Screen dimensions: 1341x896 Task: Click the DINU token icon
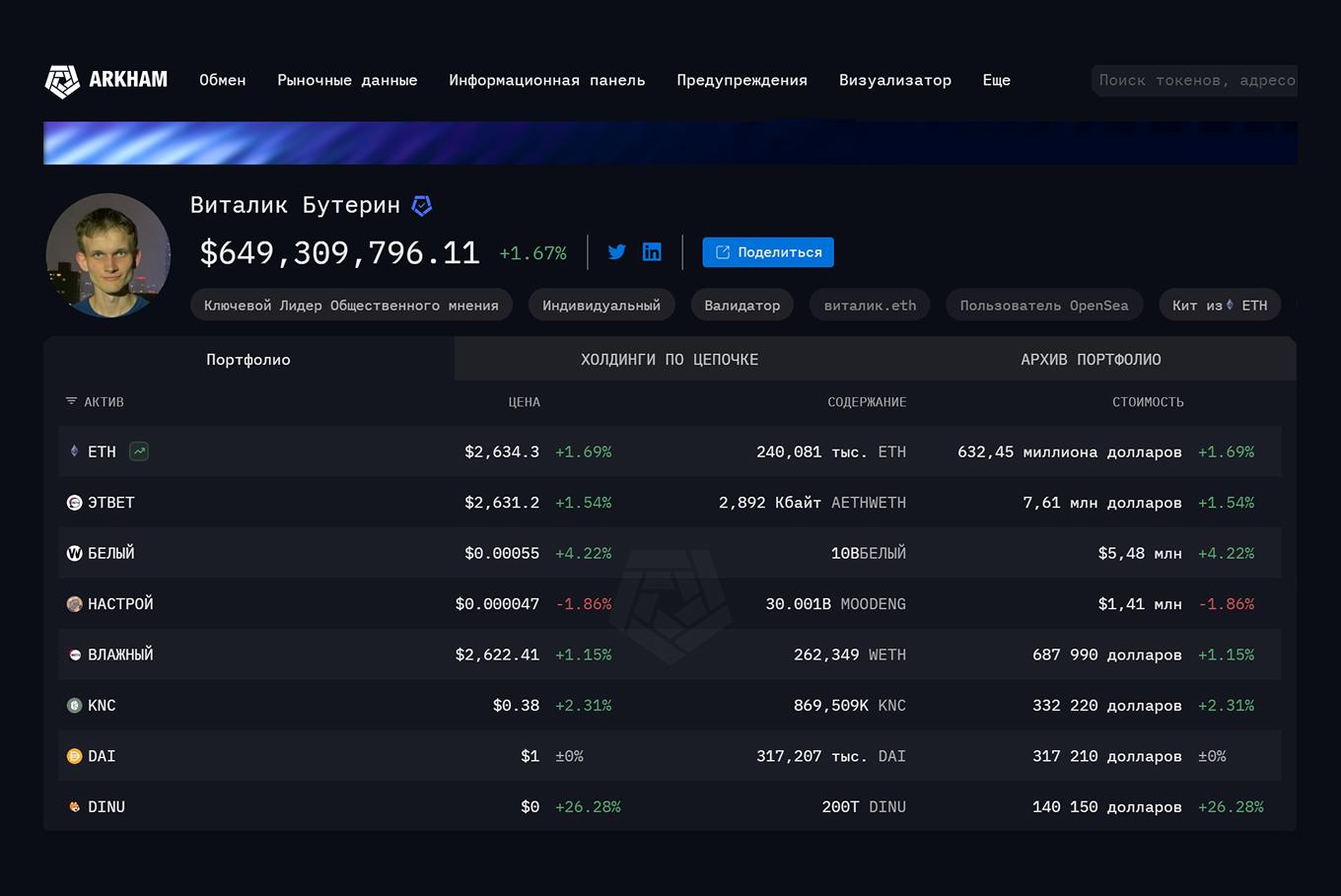[x=74, y=806]
